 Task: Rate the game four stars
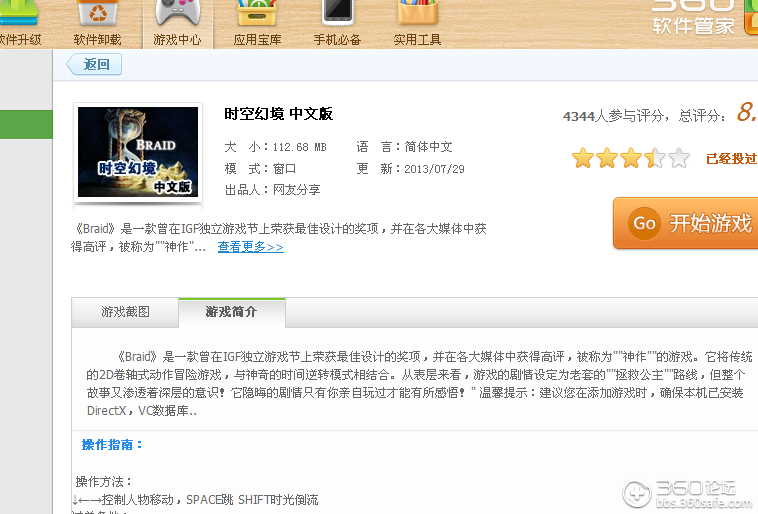point(655,158)
